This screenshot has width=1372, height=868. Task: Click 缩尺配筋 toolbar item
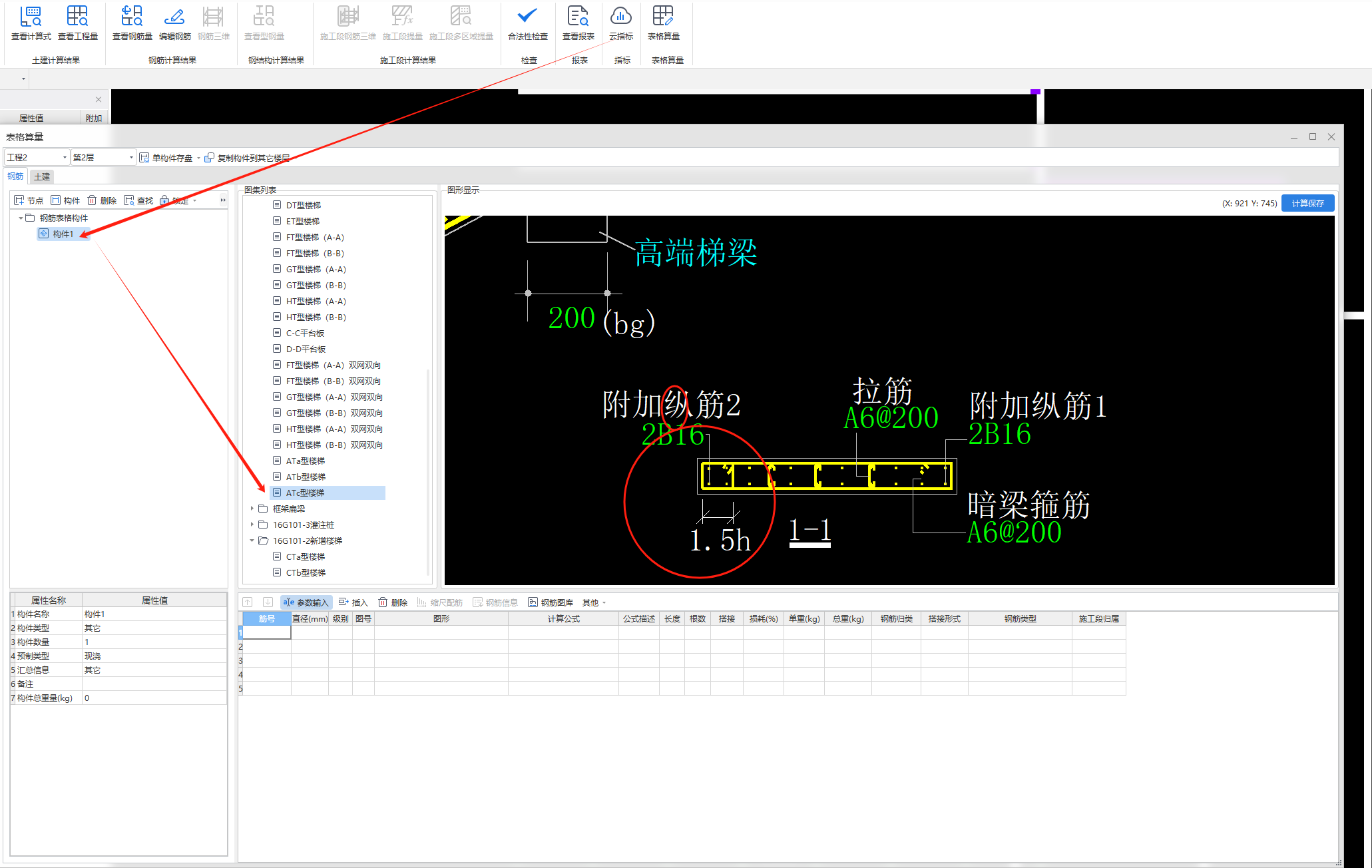click(440, 602)
